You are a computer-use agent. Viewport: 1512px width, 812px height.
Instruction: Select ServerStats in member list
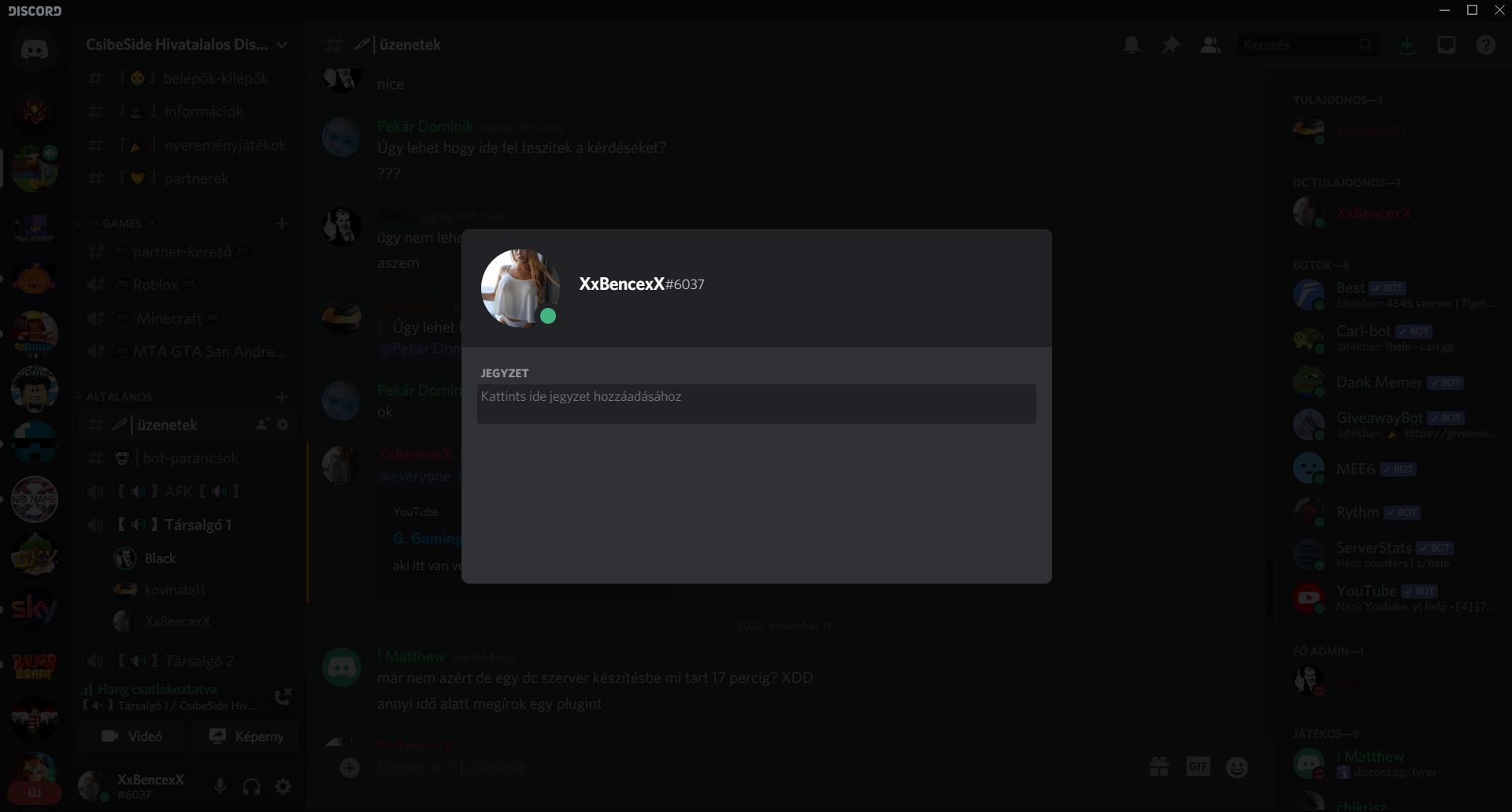1395,555
